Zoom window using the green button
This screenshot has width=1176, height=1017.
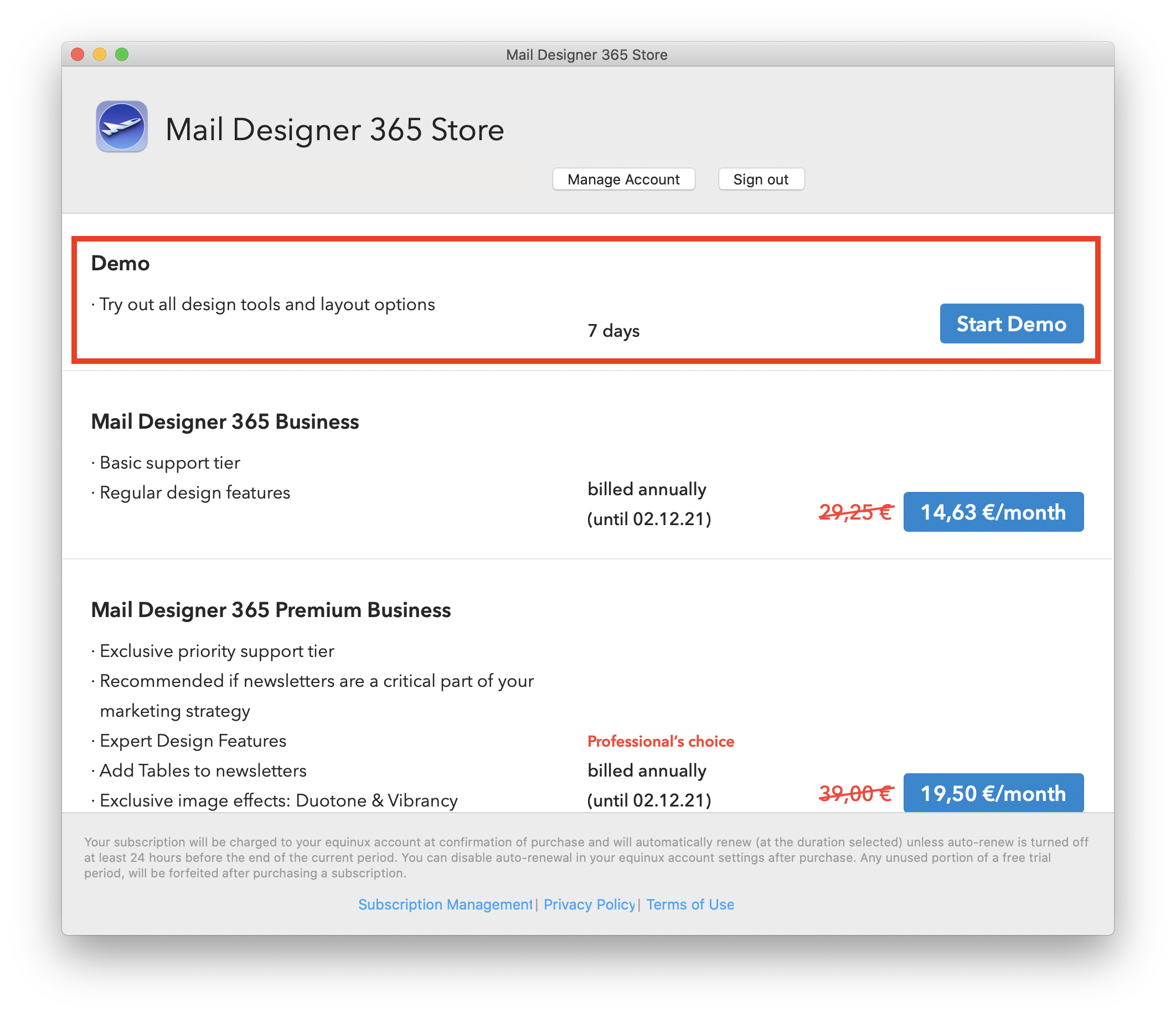coord(122,54)
